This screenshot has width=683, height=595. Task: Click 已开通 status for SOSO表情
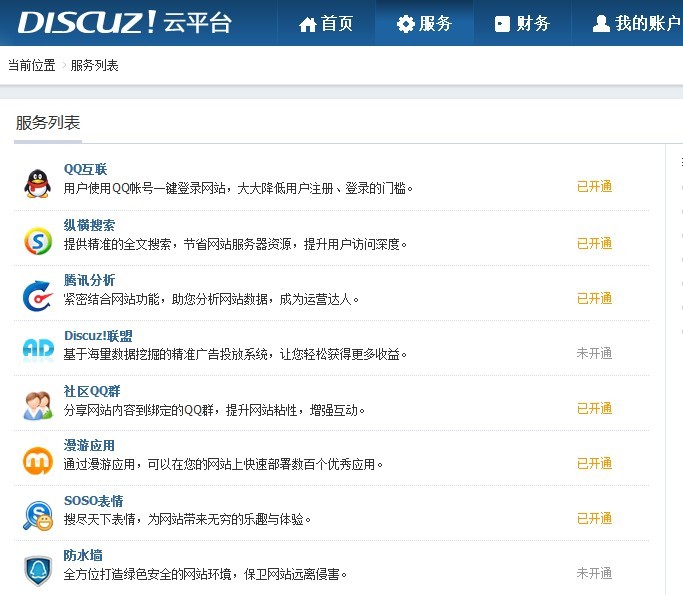pos(595,518)
